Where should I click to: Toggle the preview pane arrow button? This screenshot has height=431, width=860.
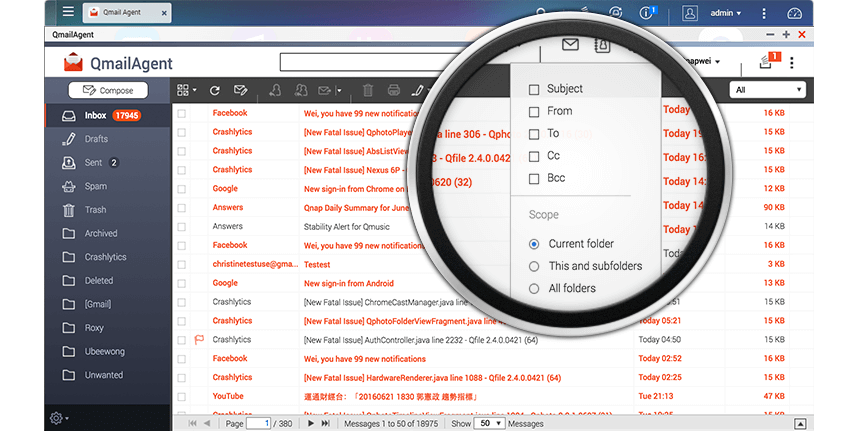tap(800, 424)
